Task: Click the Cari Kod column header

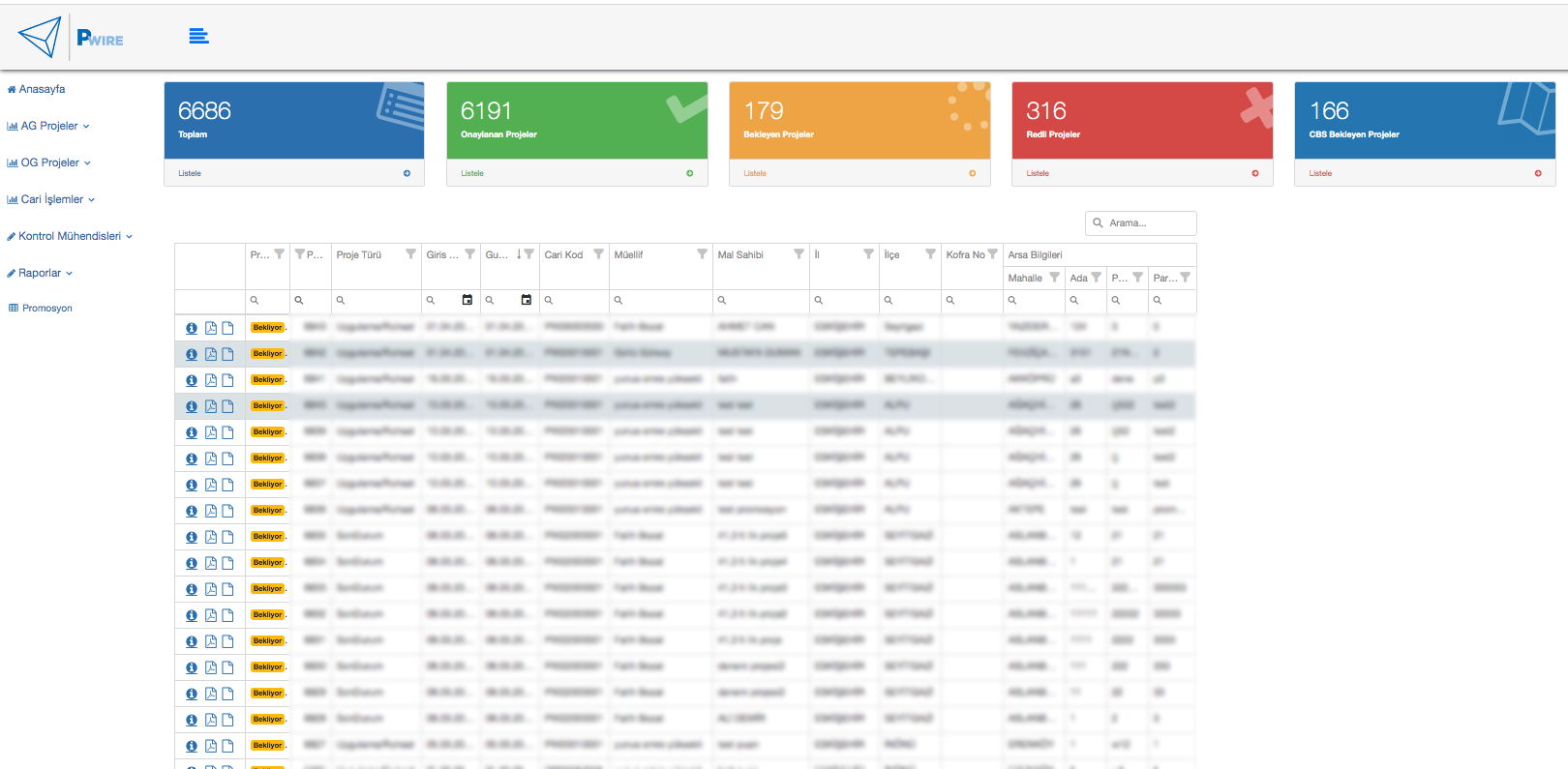Action: click(x=563, y=254)
